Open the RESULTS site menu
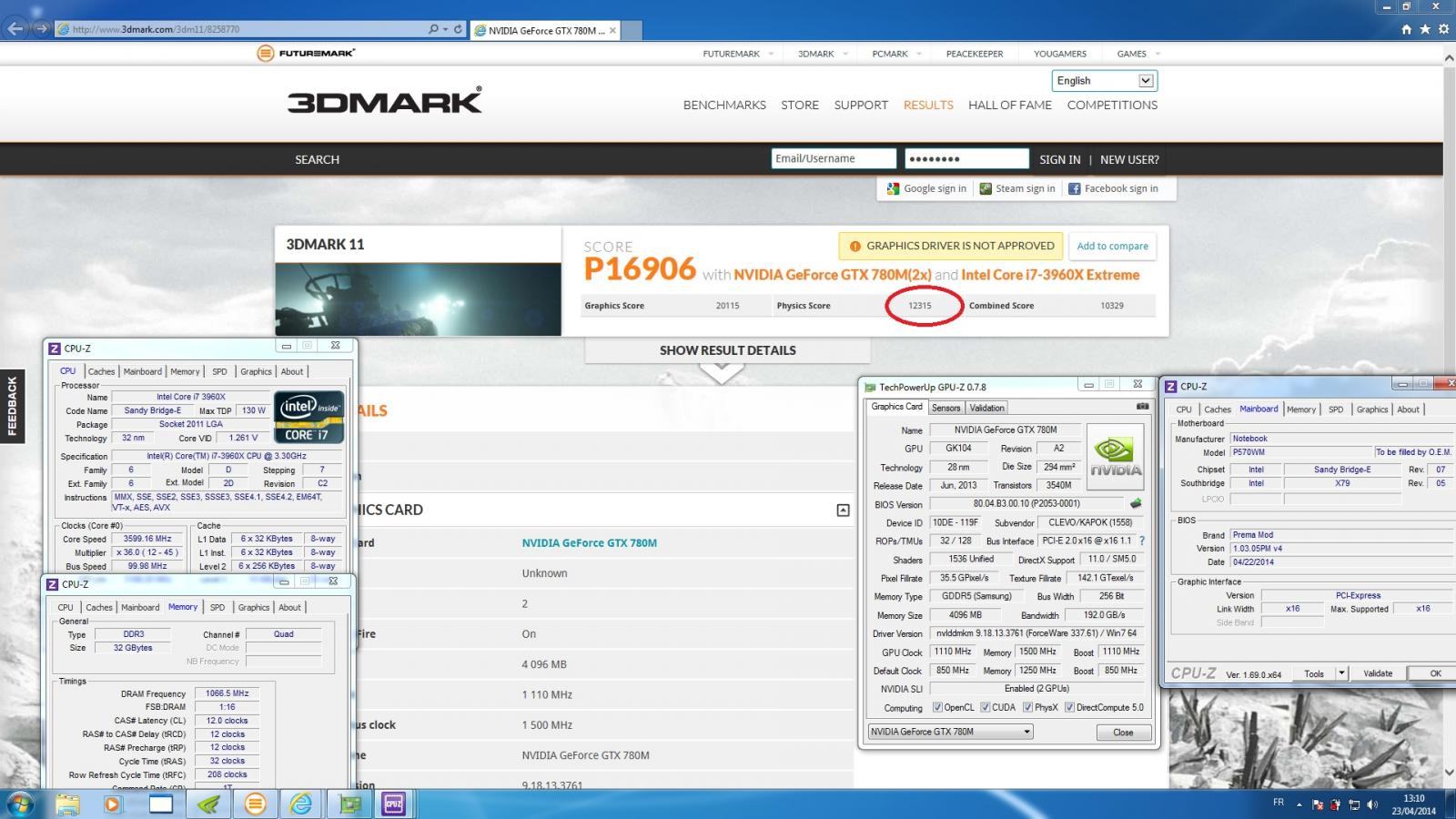The width and height of the screenshot is (1456, 819). (928, 105)
